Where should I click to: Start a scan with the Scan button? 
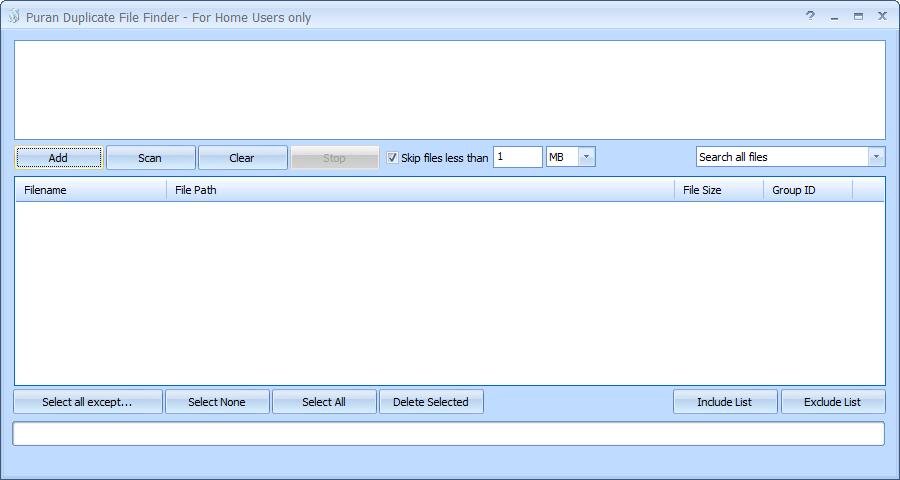coord(150,157)
